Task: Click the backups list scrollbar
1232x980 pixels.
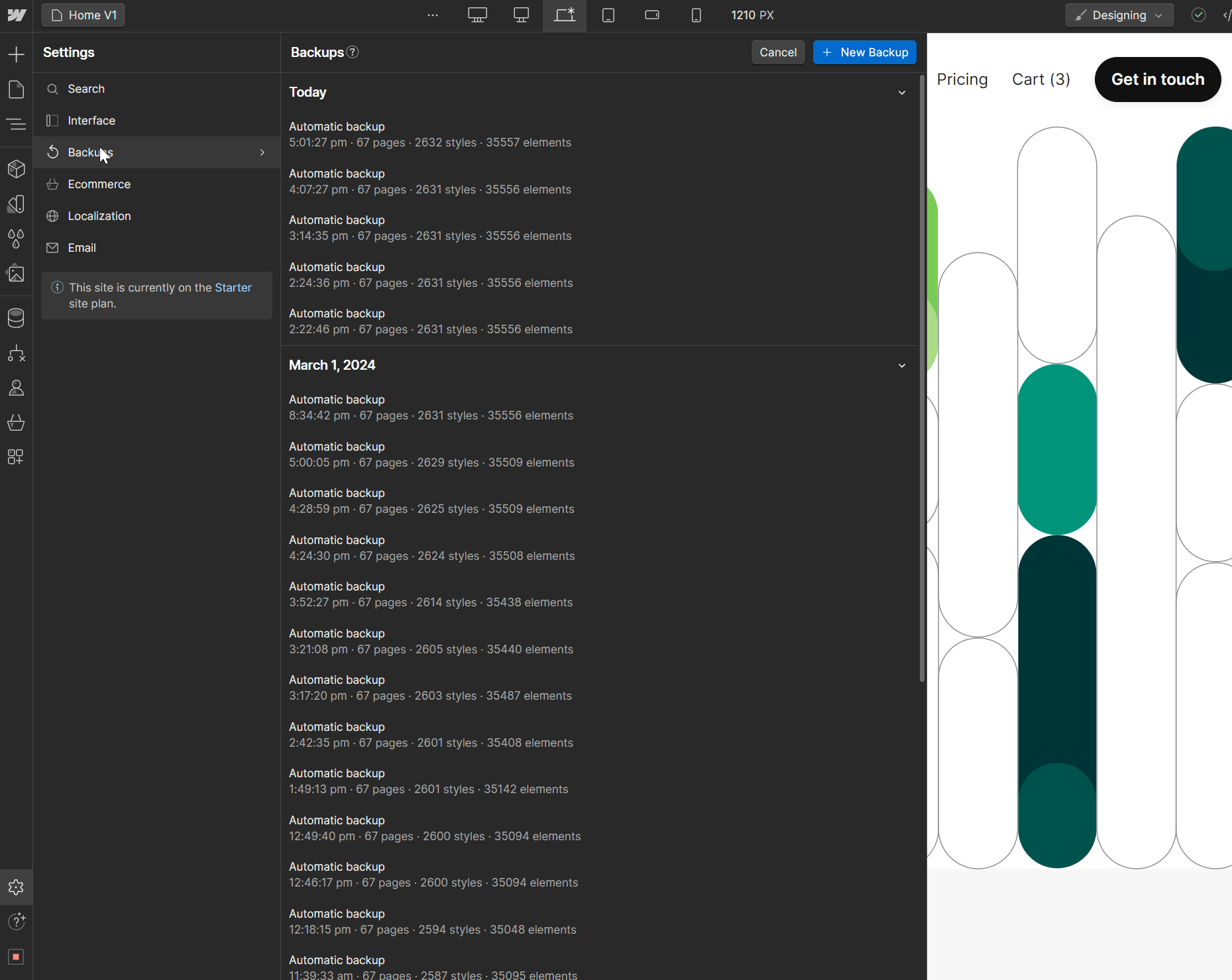Action: (922, 378)
